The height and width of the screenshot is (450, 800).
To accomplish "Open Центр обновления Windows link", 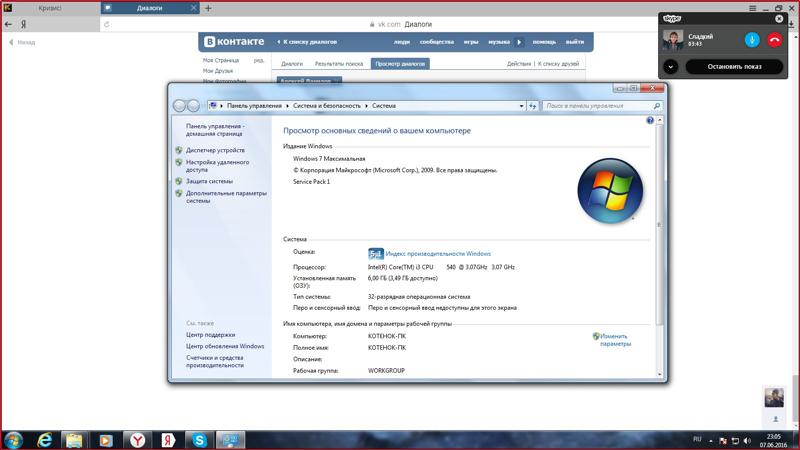I will point(225,346).
